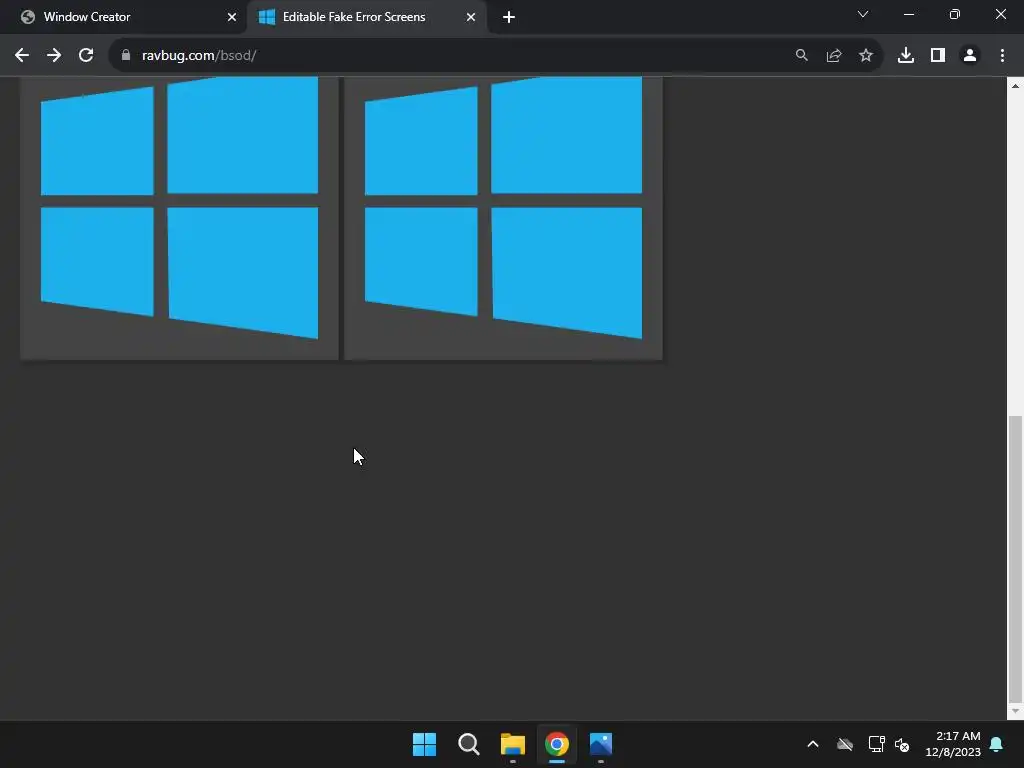This screenshot has width=1024, height=768.
Task: Close the Window Creator tab
Action: pyautogui.click(x=232, y=17)
